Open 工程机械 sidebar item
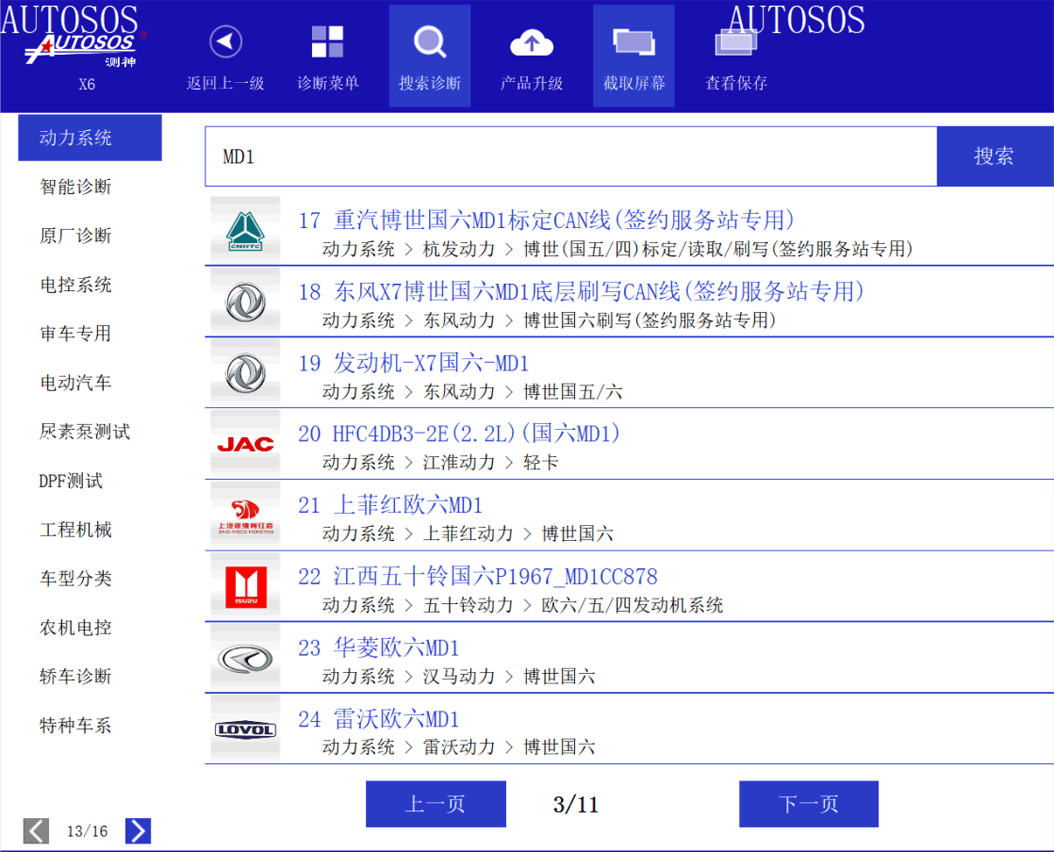 pos(75,530)
